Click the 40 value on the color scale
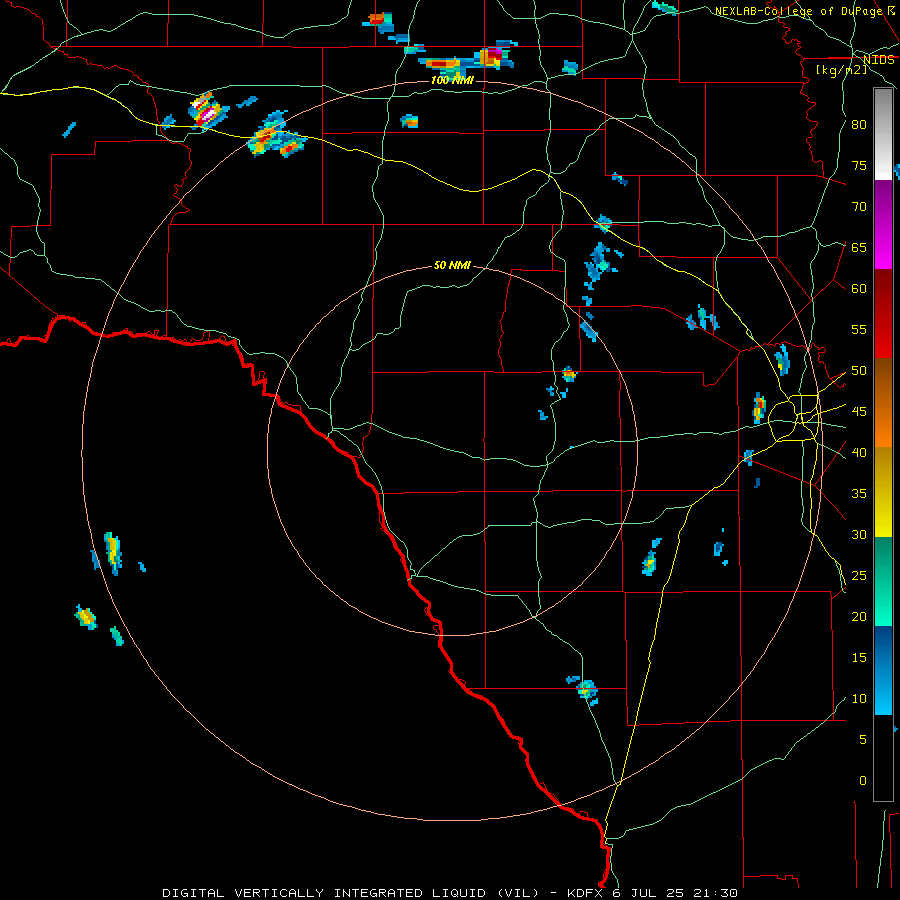The image size is (900, 900). pos(859,453)
